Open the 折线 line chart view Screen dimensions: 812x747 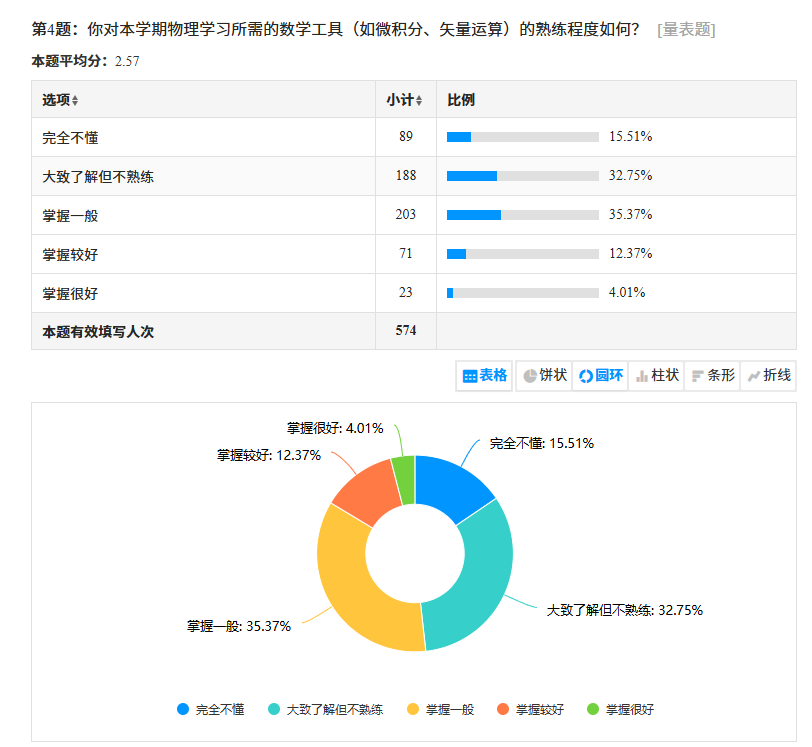click(x=769, y=376)
